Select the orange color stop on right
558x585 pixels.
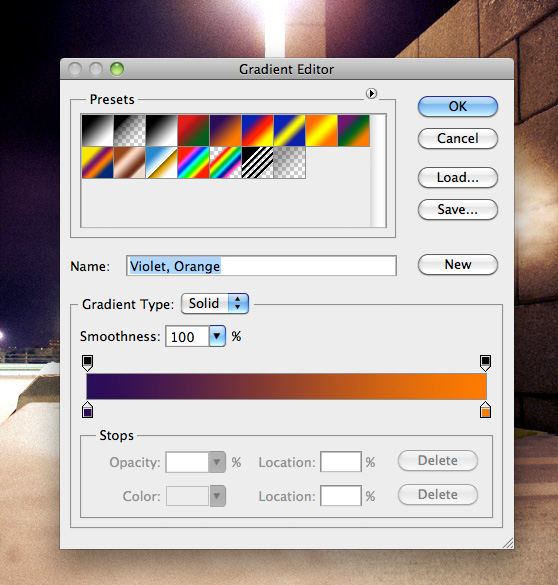[485, 409]
